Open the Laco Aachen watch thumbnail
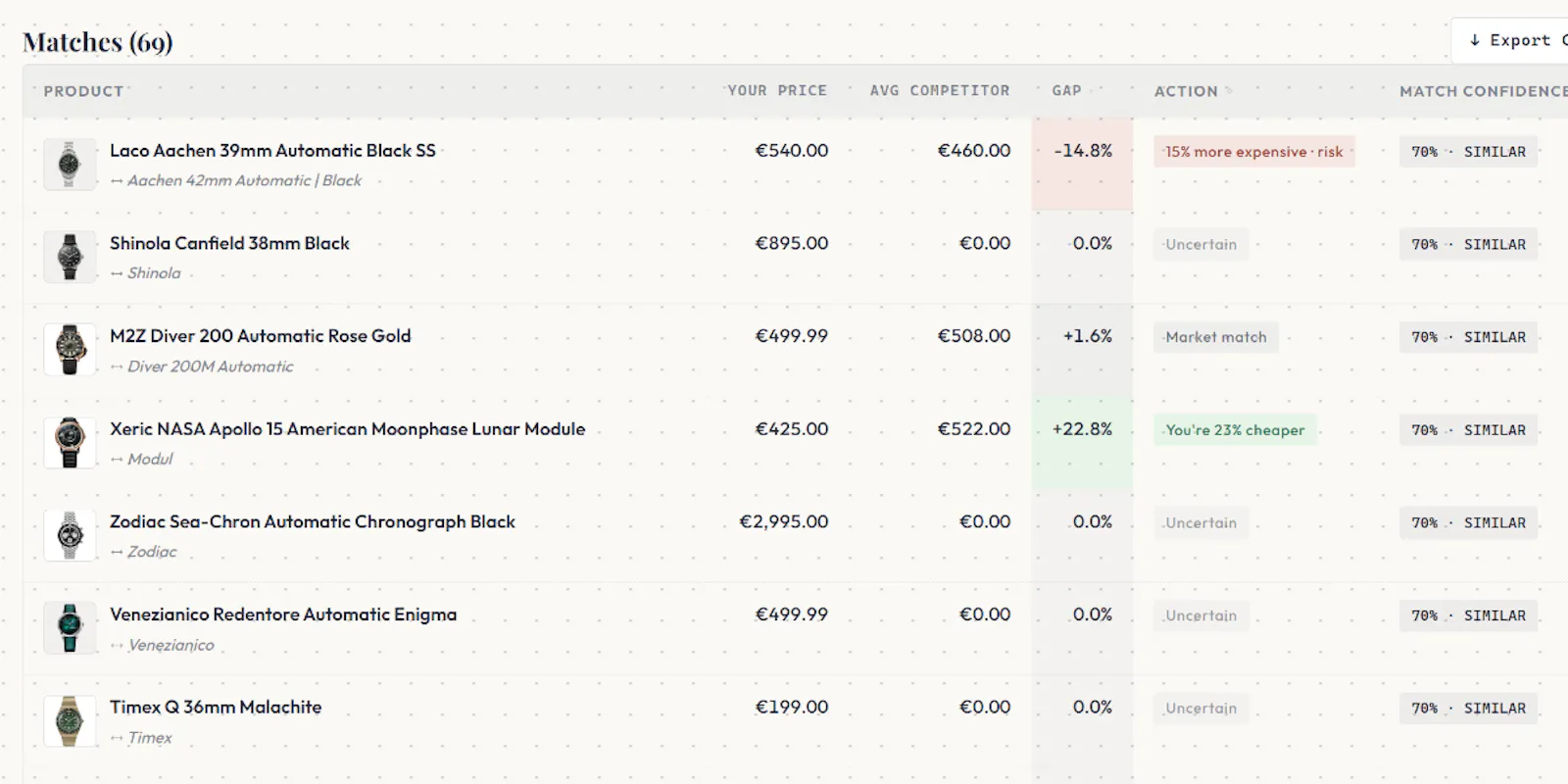 coord(70,164)
